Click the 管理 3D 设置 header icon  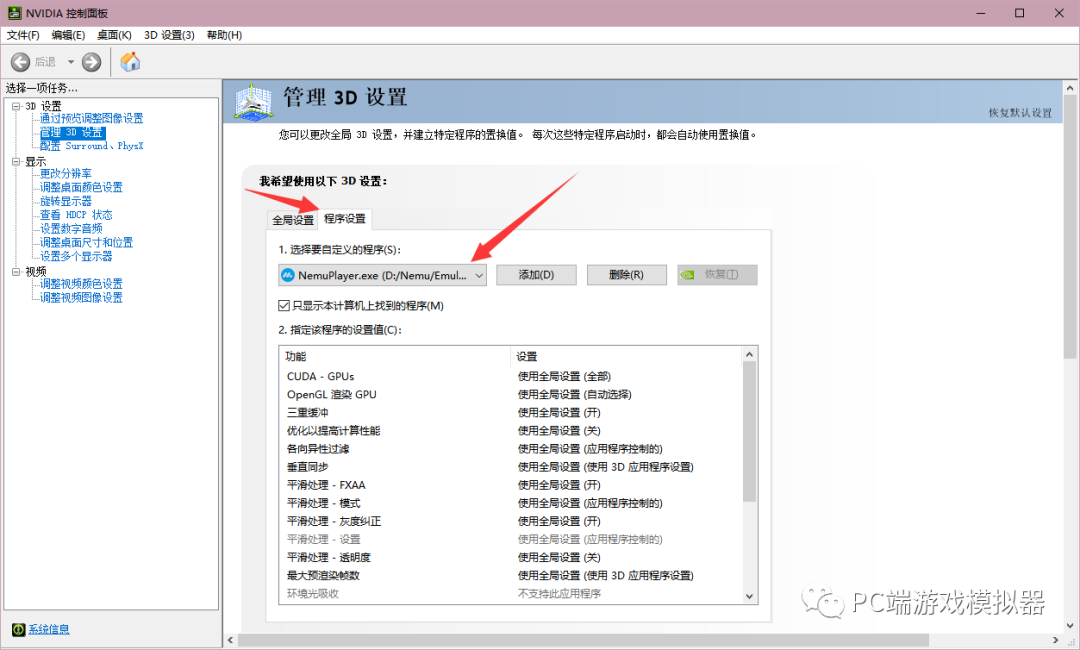pyautogui.click(x=253, y=102)
